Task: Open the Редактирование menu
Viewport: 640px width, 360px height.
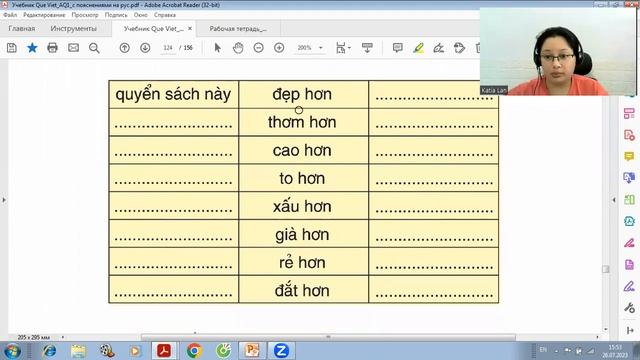Action: pyautogui.click(x=44, y=15)
